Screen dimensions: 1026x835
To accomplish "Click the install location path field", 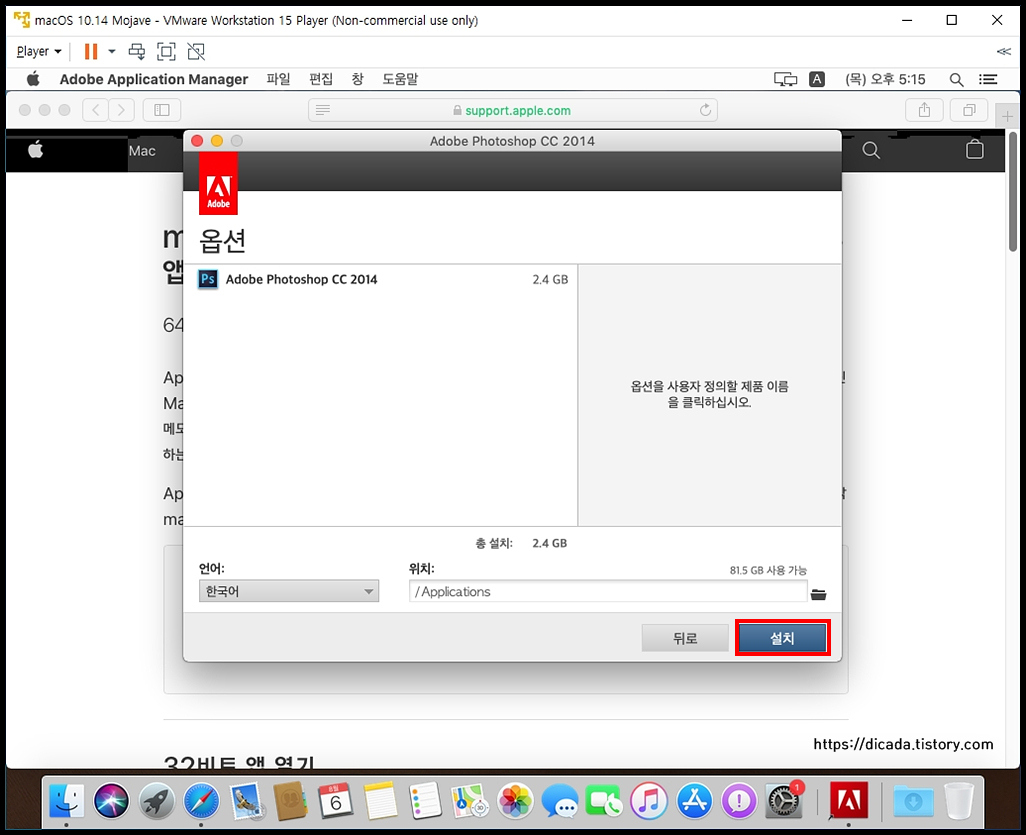I will pyautogui.click(x=608, y=592).
